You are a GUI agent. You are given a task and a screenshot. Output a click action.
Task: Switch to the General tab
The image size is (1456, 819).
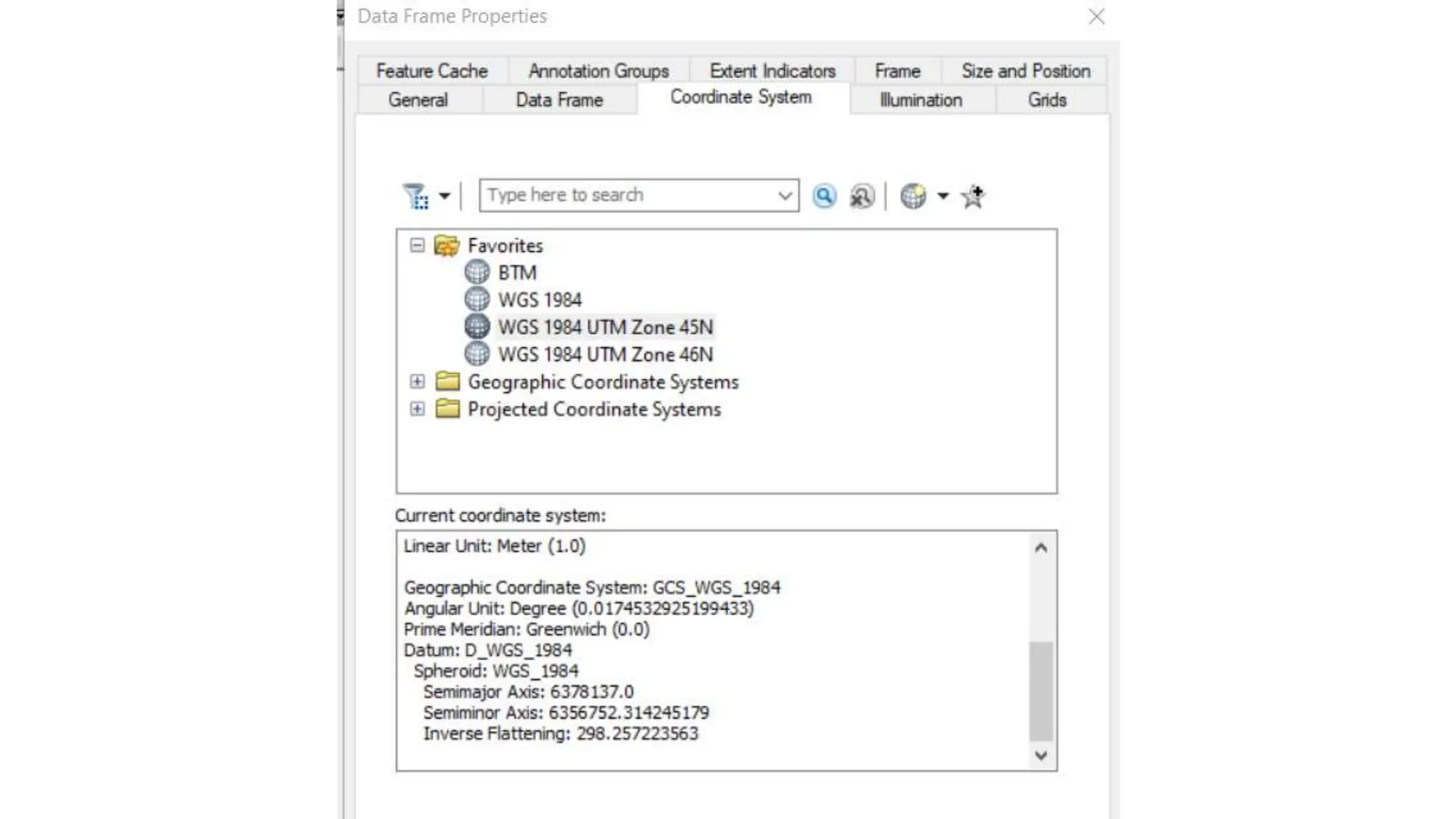(x=418, y=100)
